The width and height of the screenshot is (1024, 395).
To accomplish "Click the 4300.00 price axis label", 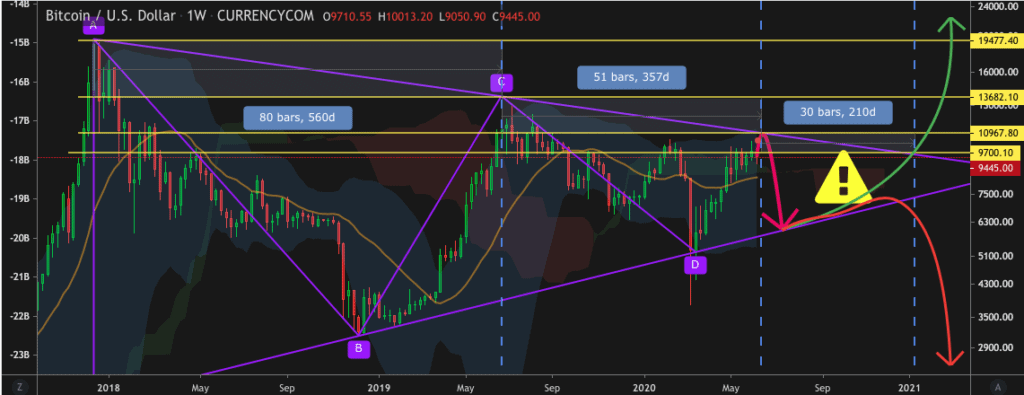I will [997, 284].
